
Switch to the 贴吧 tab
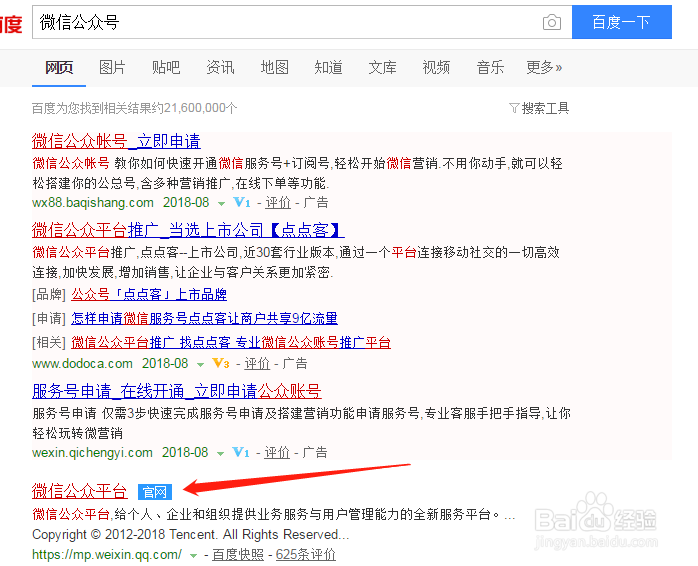click(166, 68)
